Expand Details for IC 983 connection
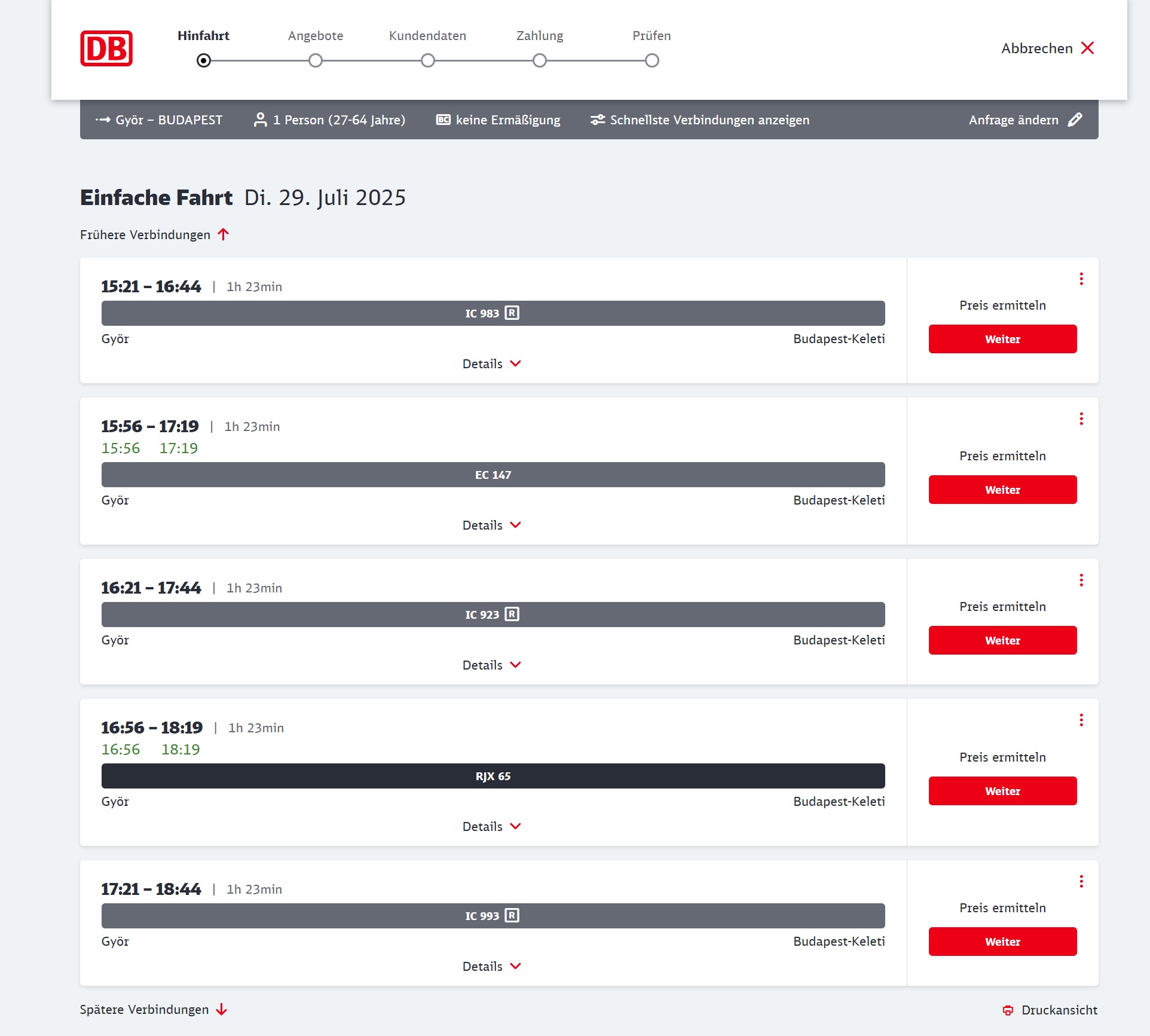Screen dimensions: 1150x1036 point(492,363)
